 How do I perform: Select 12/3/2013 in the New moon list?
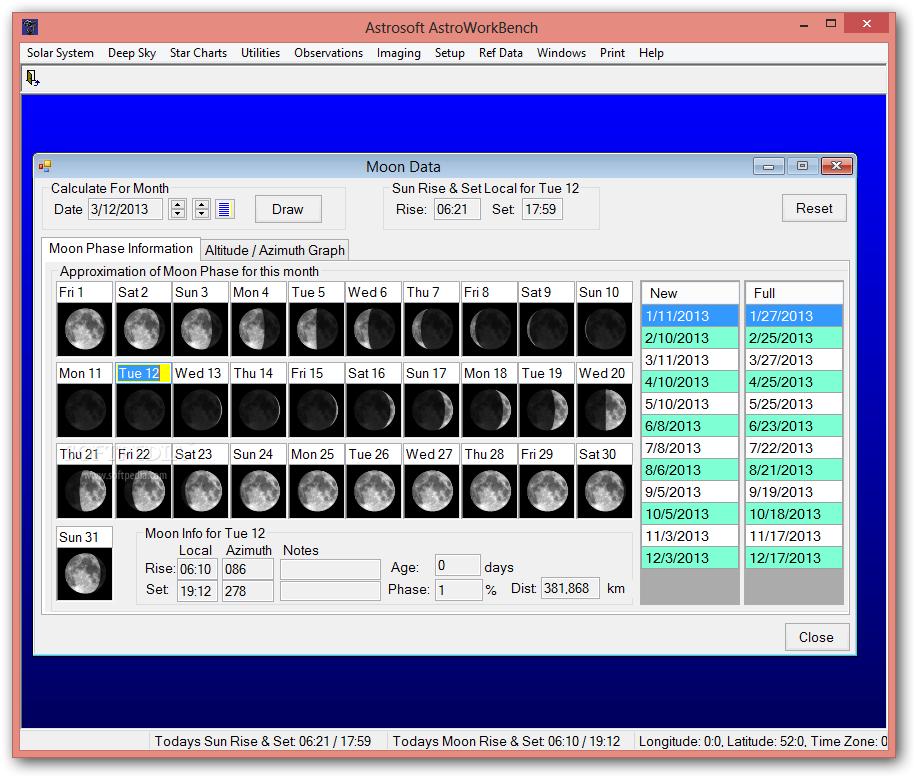pyautogui.click(x=690, y=558)
